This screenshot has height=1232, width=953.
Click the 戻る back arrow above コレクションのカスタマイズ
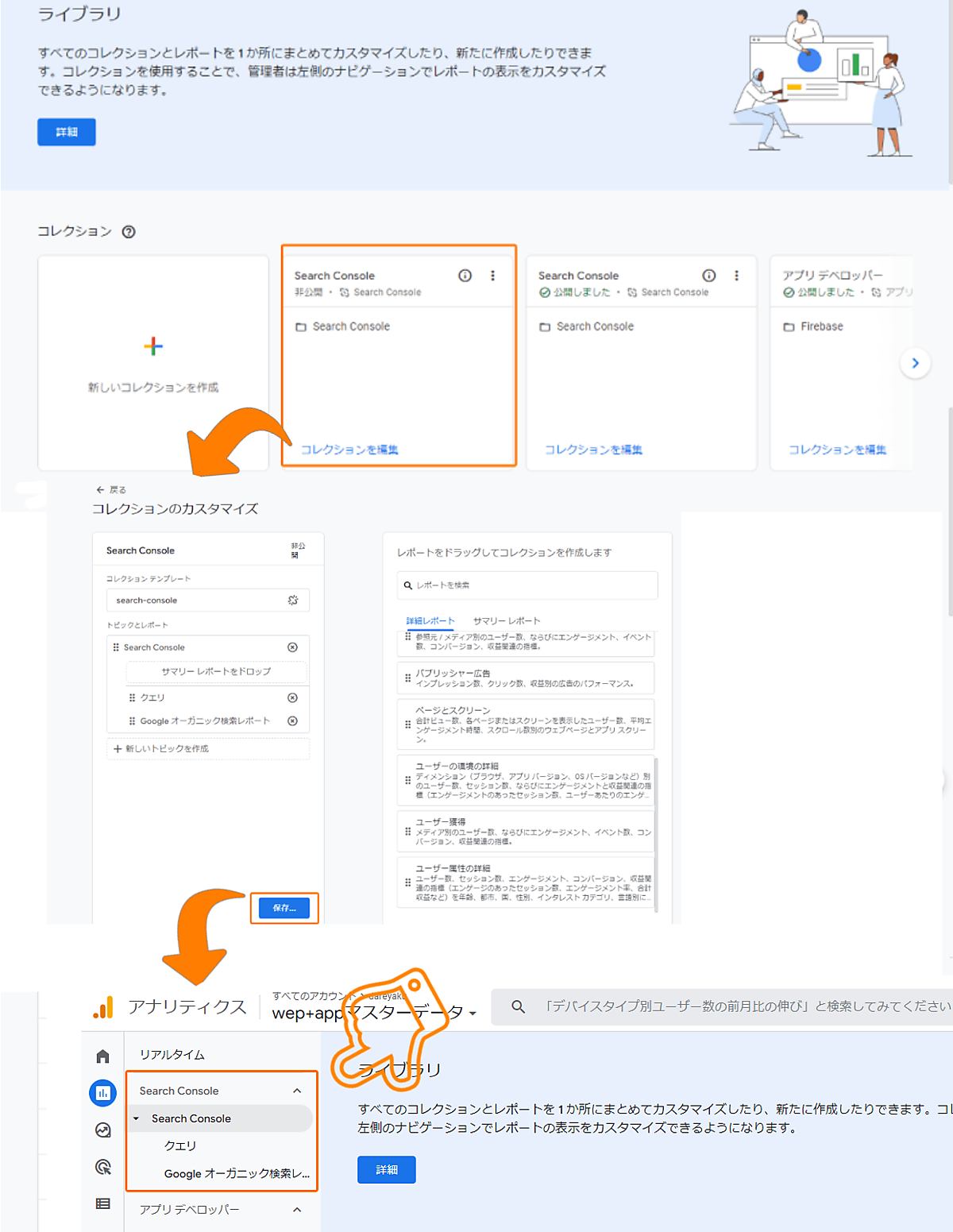(x=100, y=490)
